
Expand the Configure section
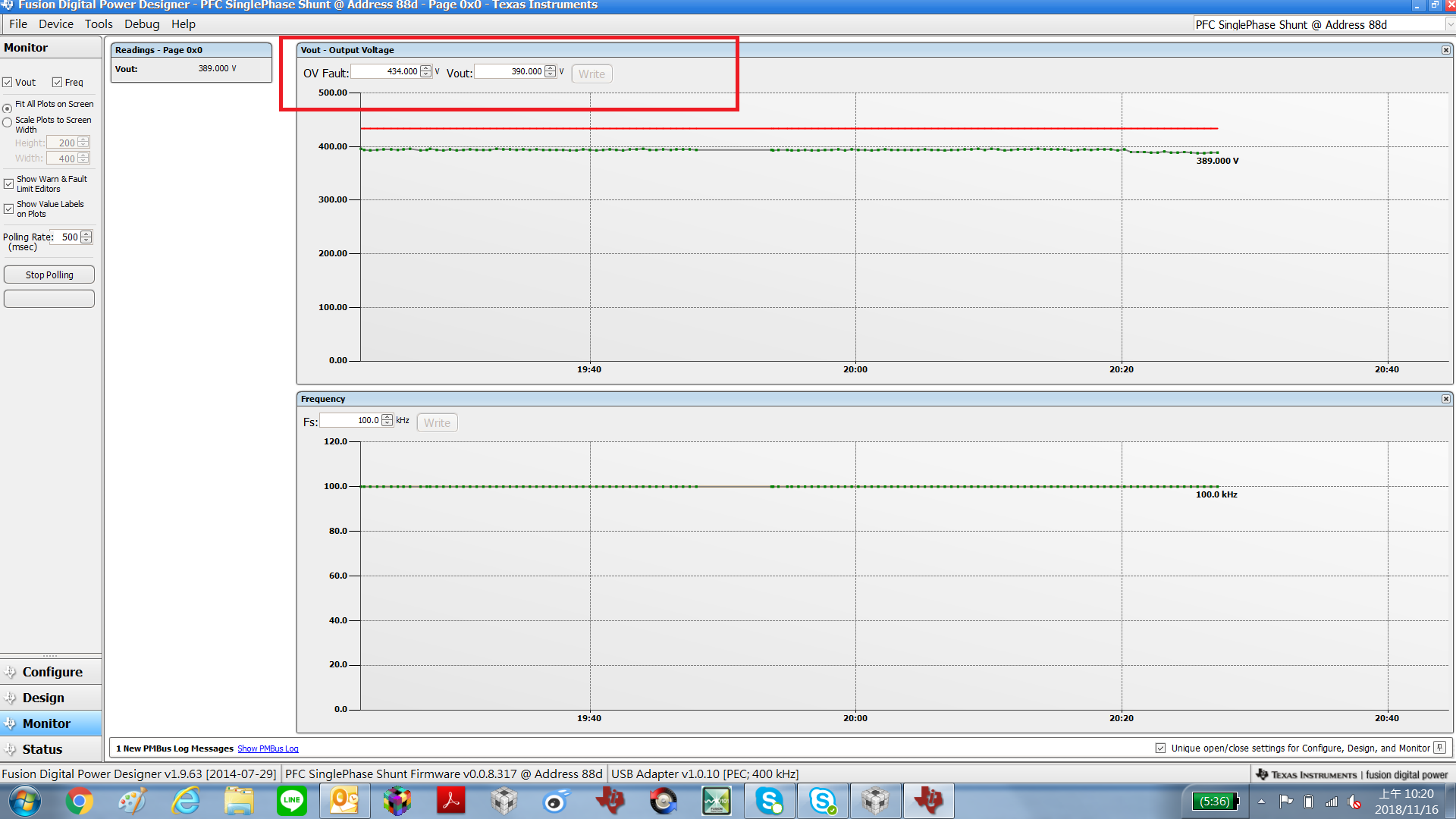[51, 672]
